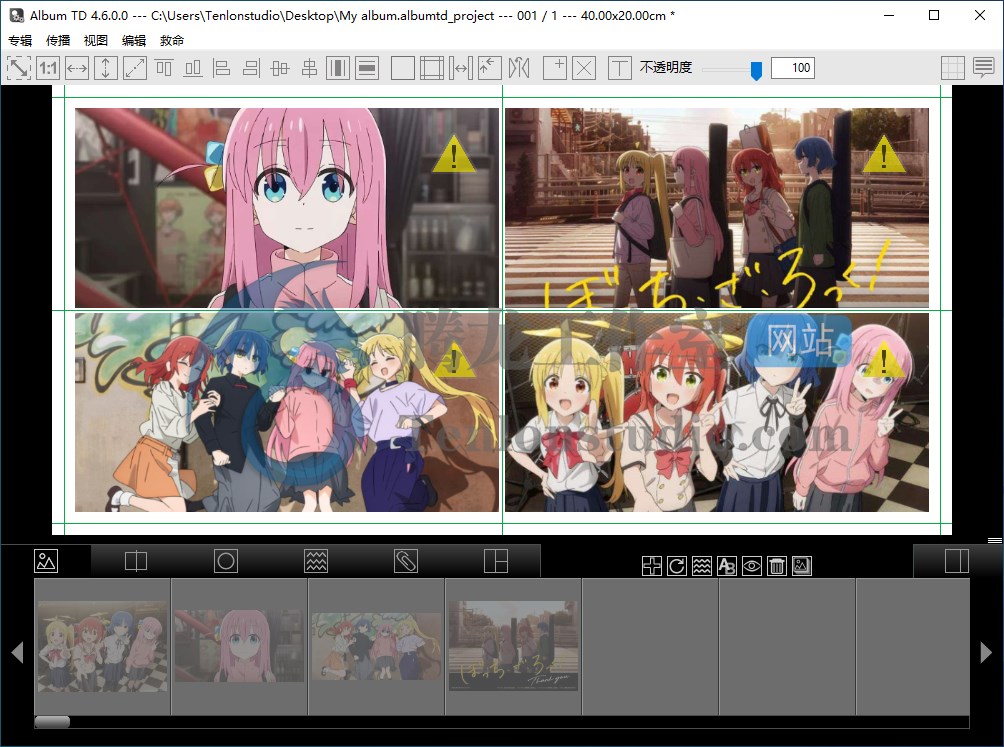
Task: Switch to the grid templates tab
Action: (x=496, y=561)
